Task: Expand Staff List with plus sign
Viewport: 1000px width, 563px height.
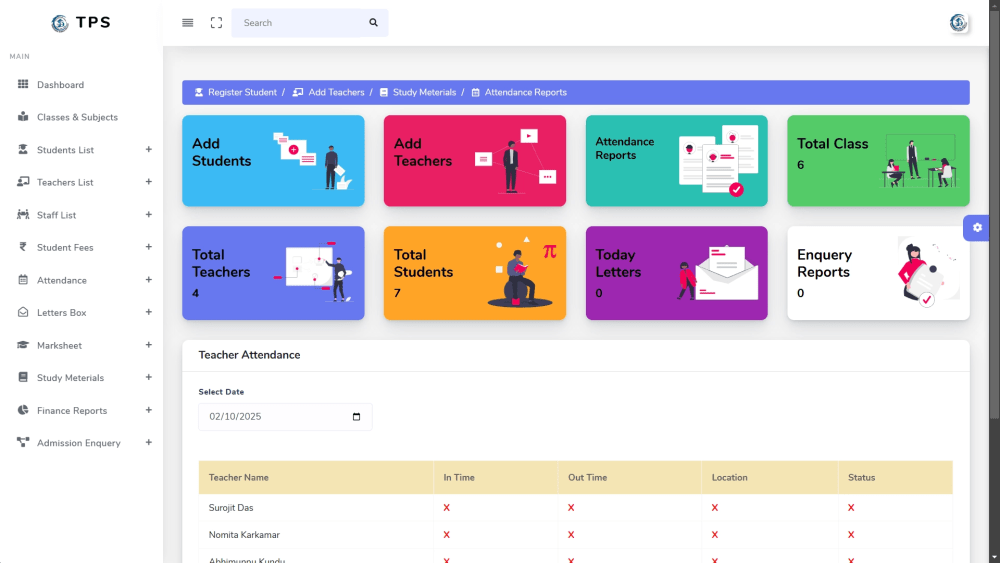Action: click(149, 214)
